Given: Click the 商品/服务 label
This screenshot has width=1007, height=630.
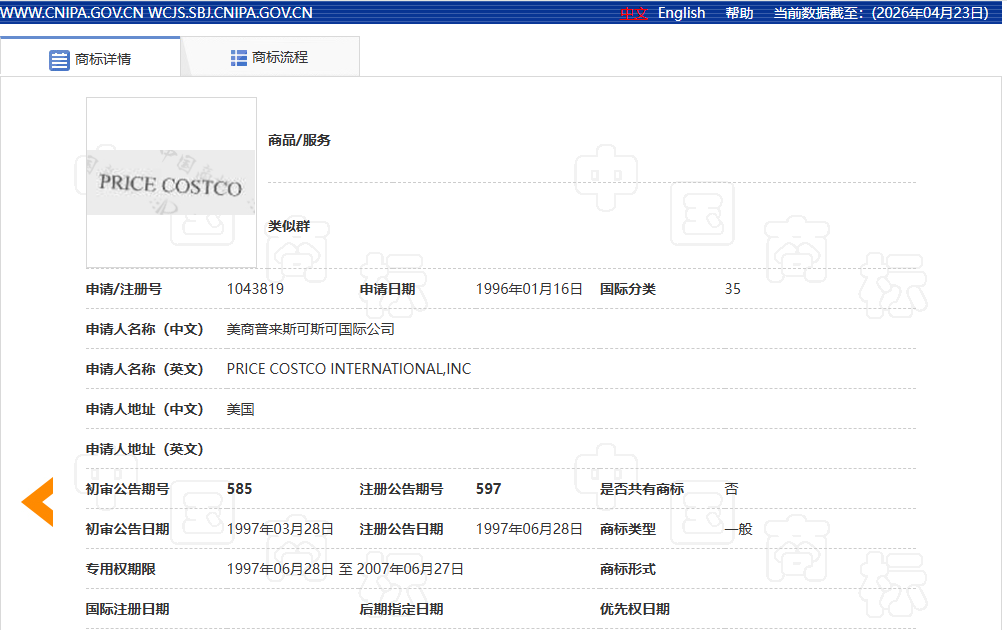Looking at the screenshot, I should point(299,140).
